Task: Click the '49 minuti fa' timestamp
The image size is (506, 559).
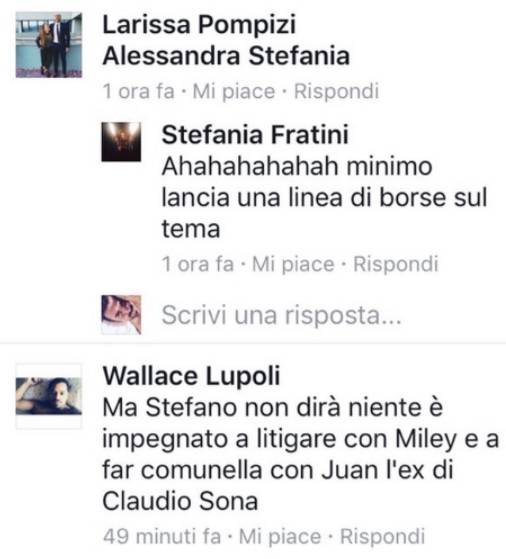Action: pyautogui.click(x=162, y=536)
